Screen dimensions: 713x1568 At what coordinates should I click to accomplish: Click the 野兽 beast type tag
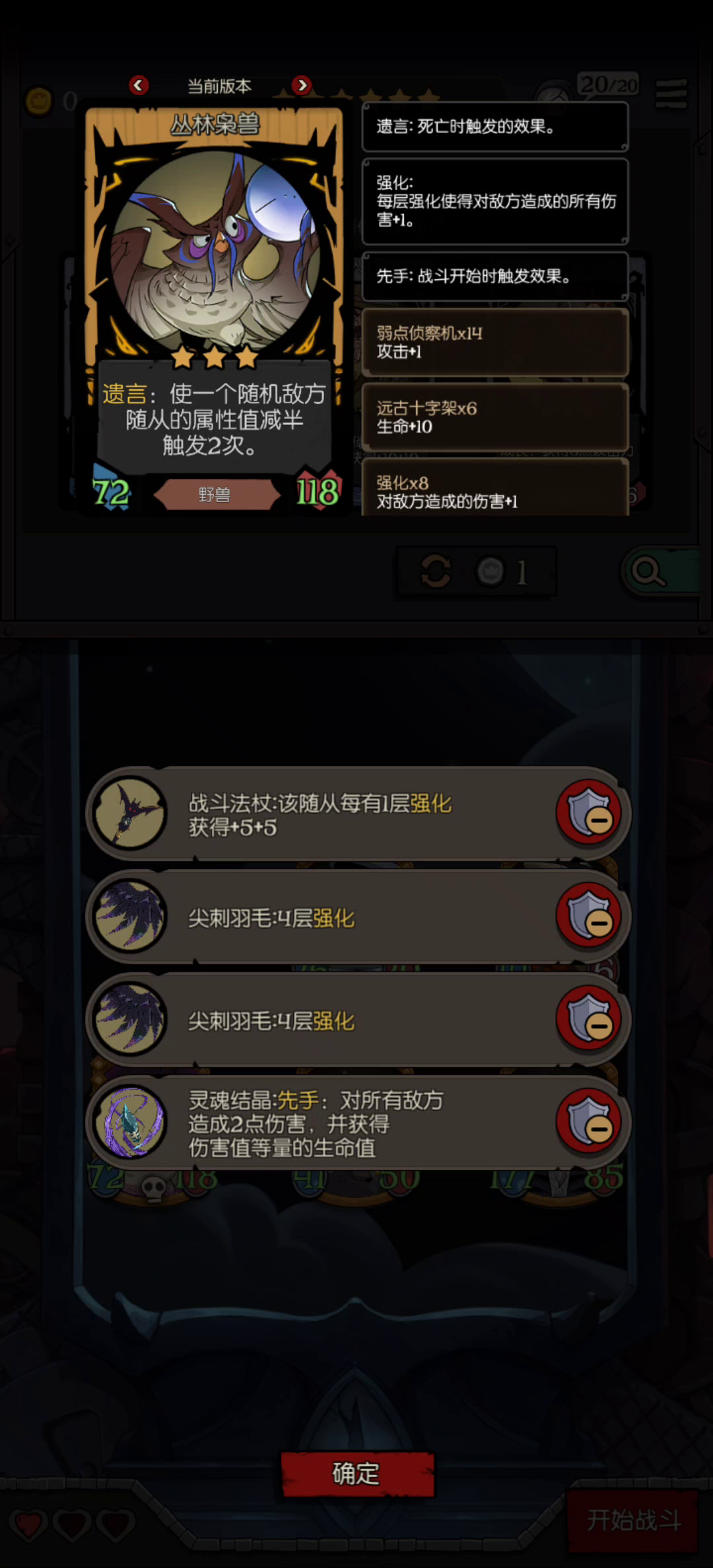215,494
